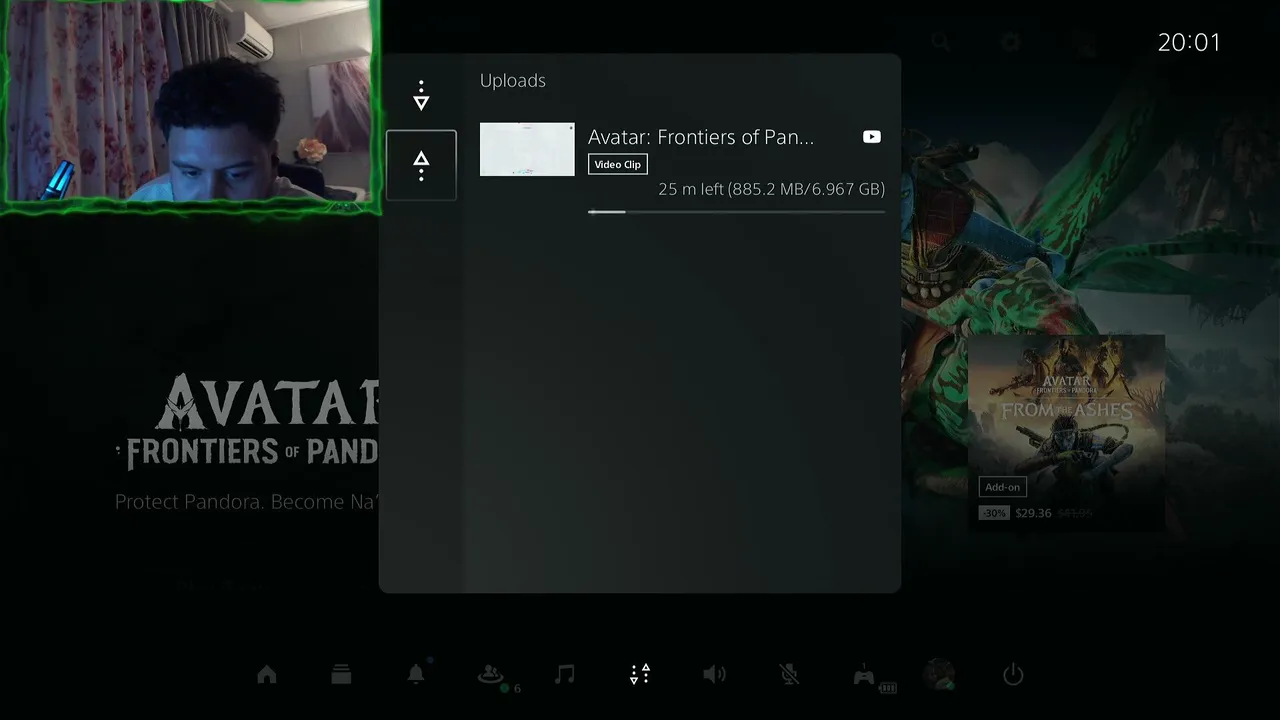Select the Downloads/Uploads icon in bottom bar
Viewport: 1280px width, 720px height.
[x=640, y=674]
